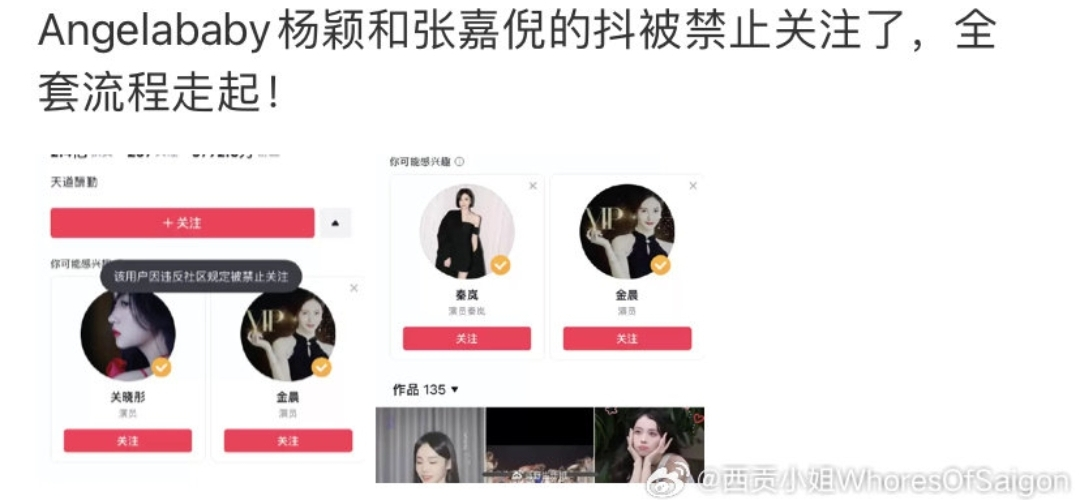
Task: Click the 该用户因违反社区规定被禁止关注 tooltip
Action: pyautogui.click(x=201, y=276)
